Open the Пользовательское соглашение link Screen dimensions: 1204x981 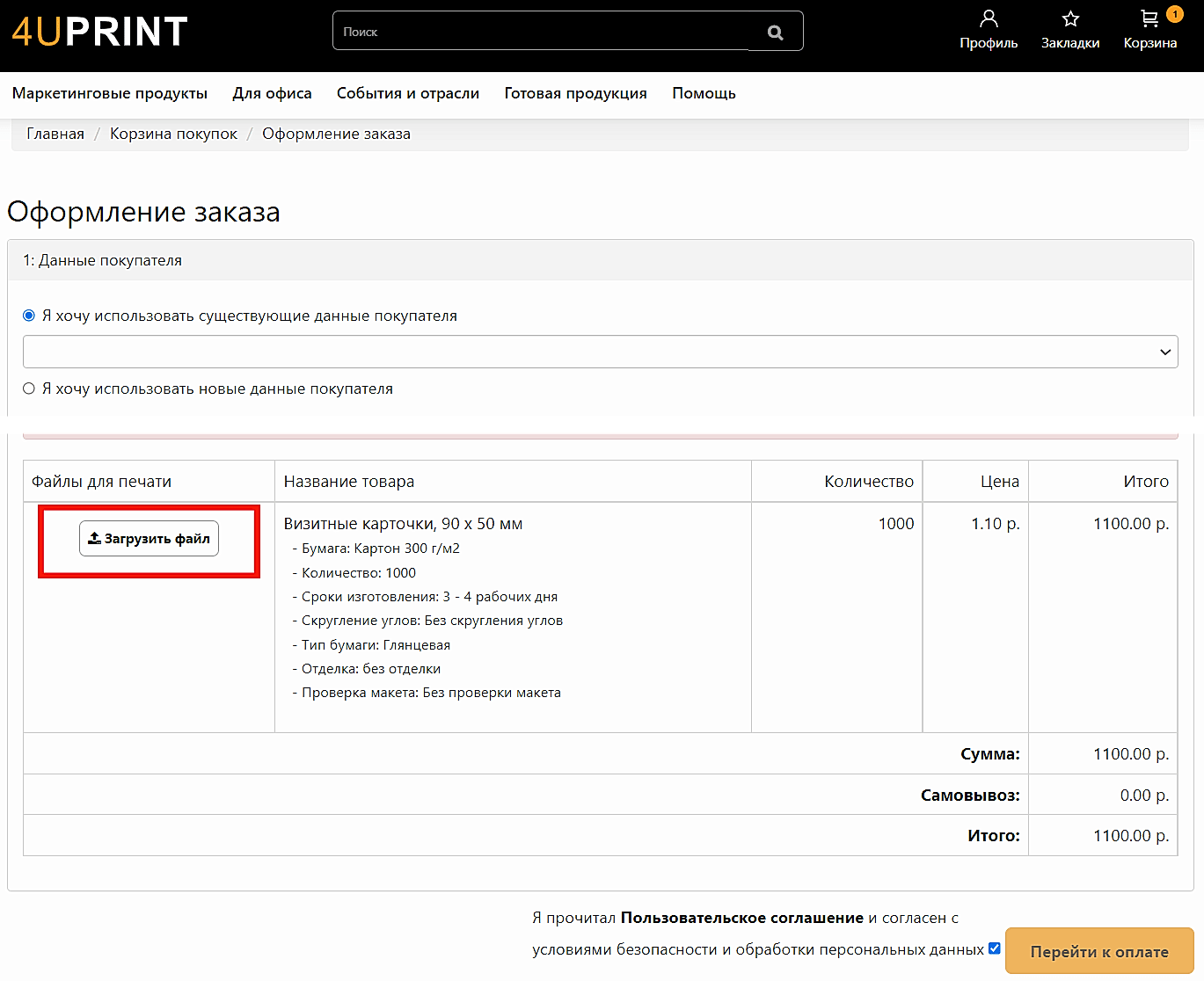point(741,918)
